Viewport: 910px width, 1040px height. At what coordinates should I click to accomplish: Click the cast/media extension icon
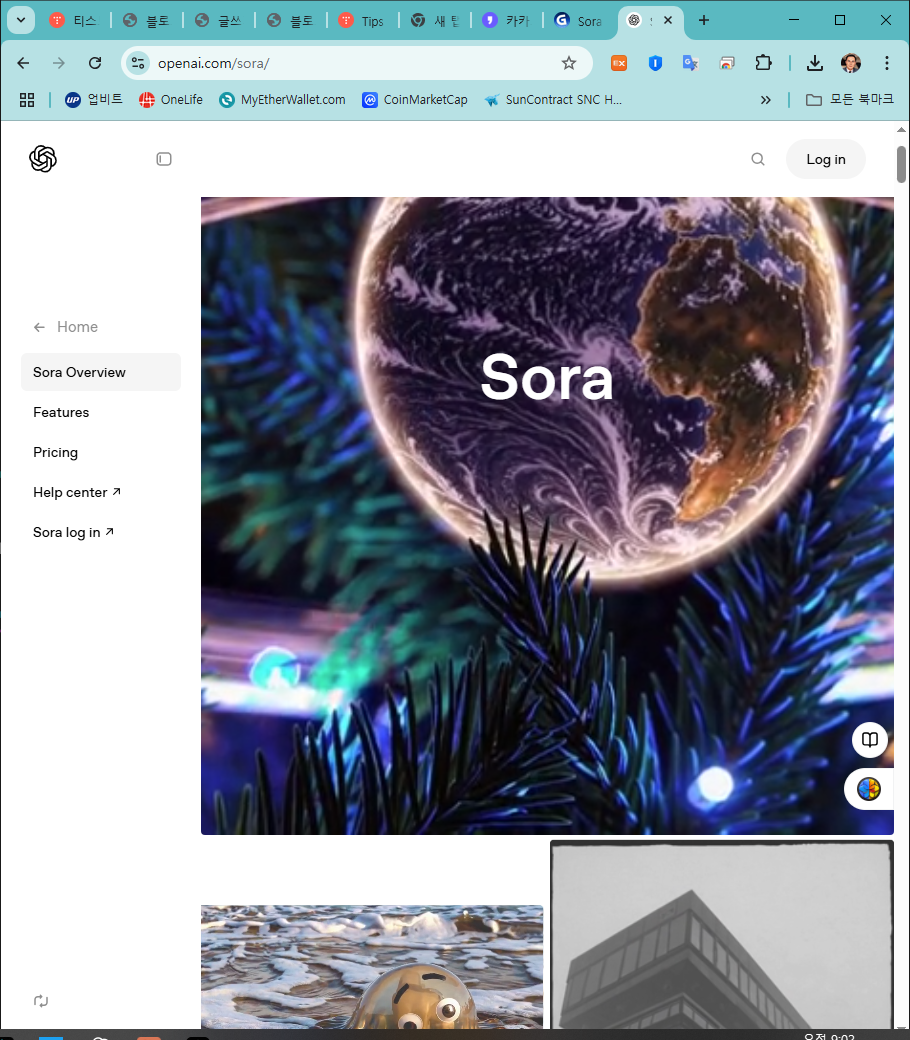pyautogui.click(x=727, y=63)
